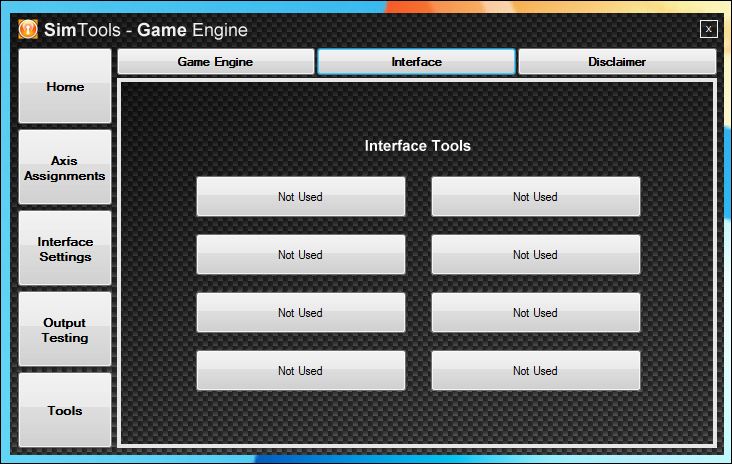Click third-row Not Used button, left column

[301, 312]
